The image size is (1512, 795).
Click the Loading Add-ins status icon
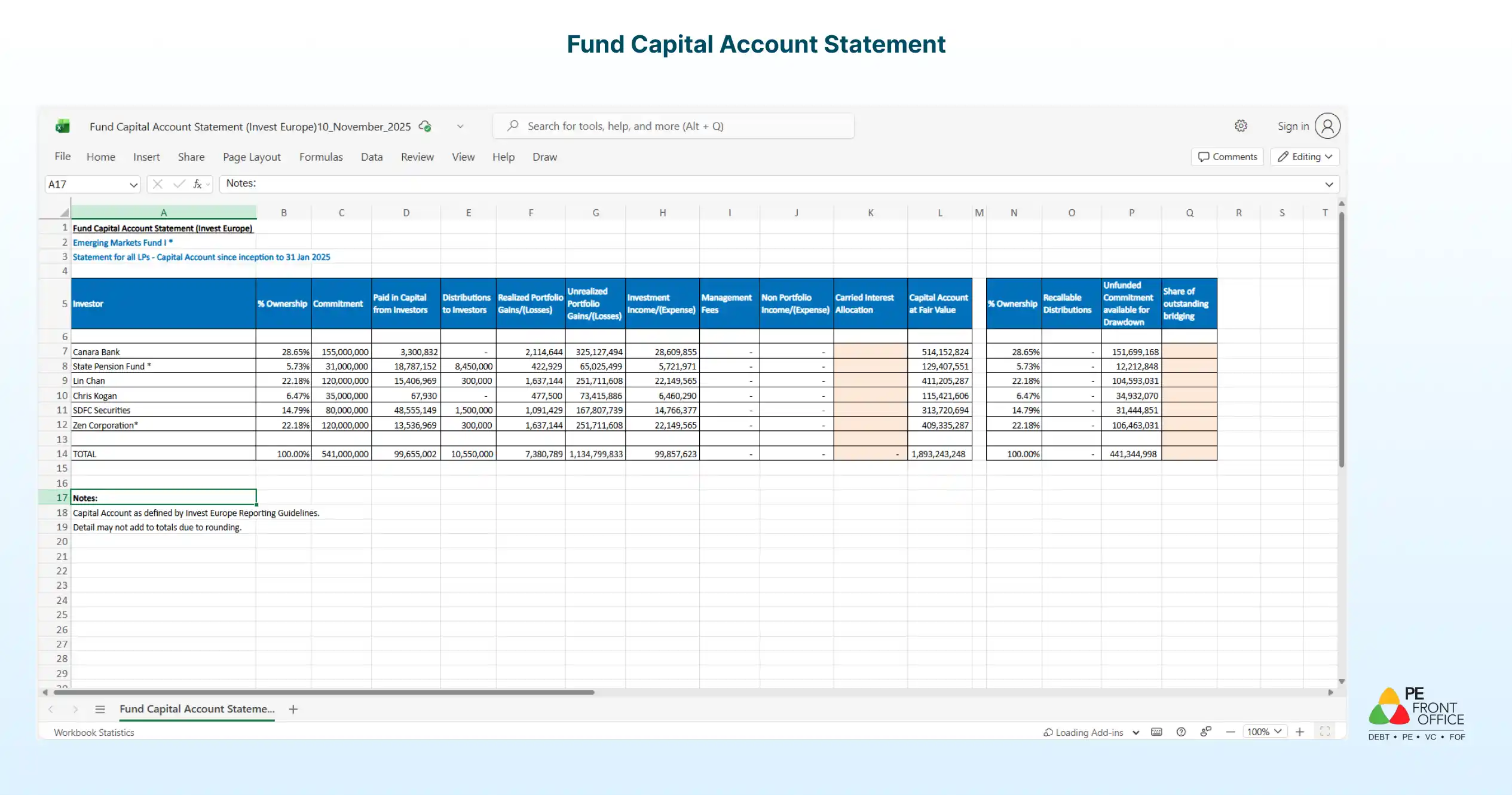1048,732
